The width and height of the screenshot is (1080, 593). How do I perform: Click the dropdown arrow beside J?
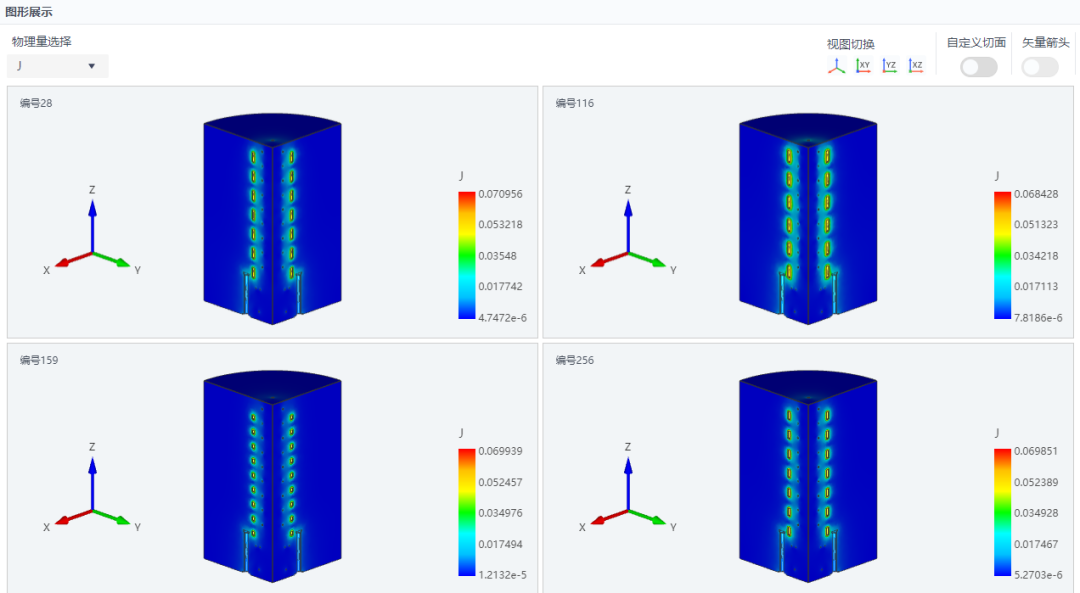tap(92, 66)
